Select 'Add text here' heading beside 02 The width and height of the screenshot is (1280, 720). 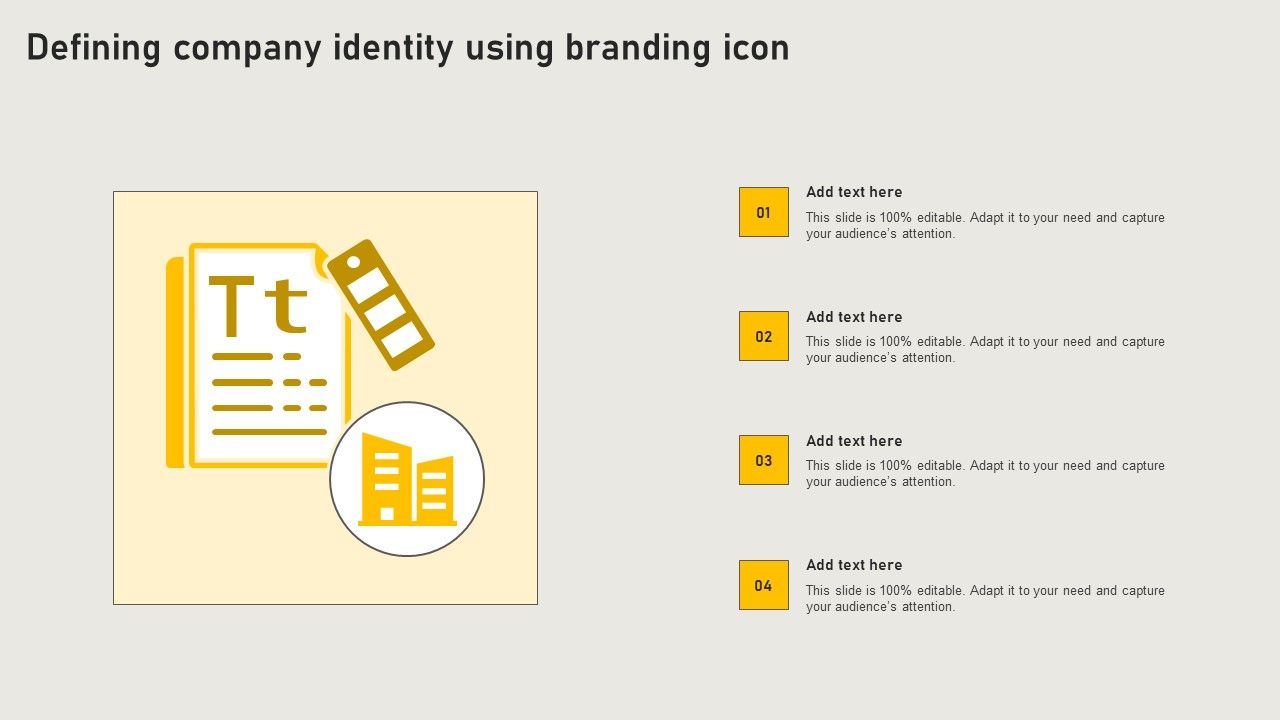(854, 317)
